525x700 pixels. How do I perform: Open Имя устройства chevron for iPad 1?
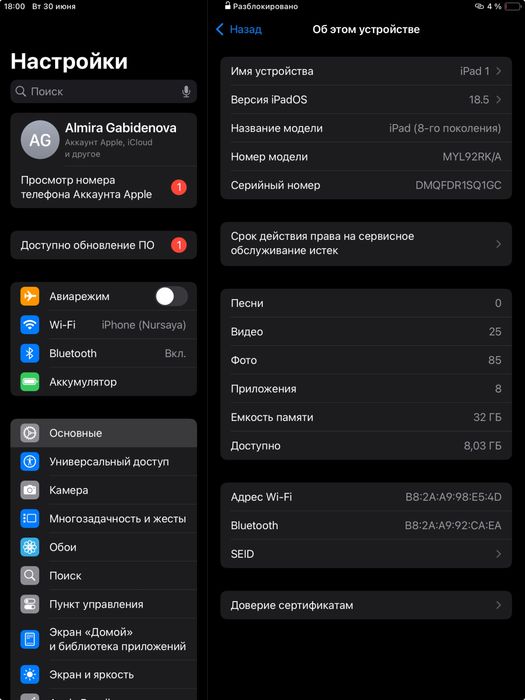click(499, 71)
